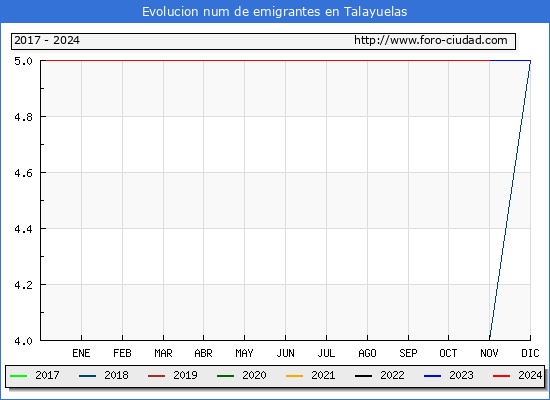Click the legend label '2017'
The height and width of the screenshot is (400, 550).
click(x=47, y=375)
